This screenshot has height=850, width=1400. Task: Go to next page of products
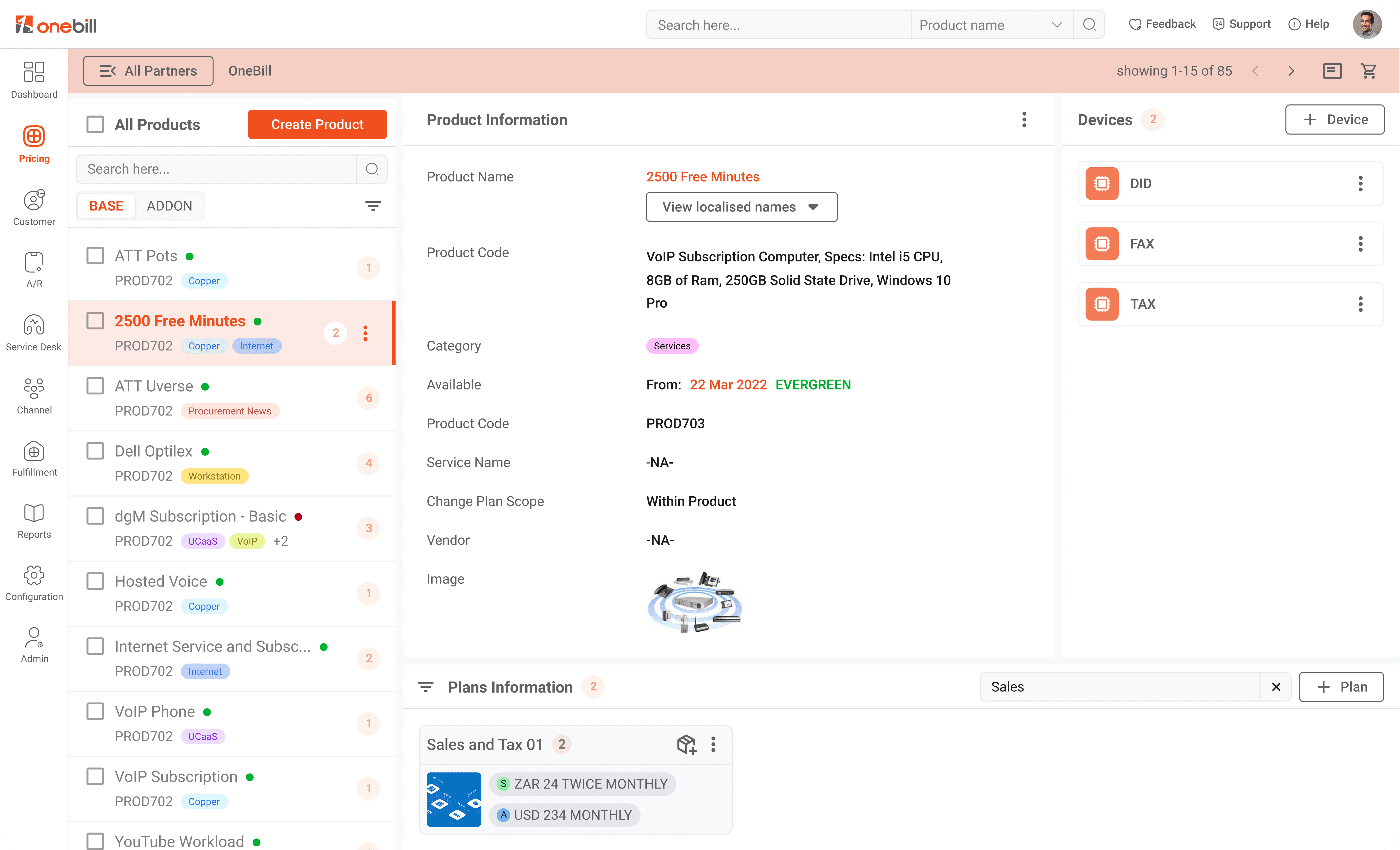[1291, 71]
